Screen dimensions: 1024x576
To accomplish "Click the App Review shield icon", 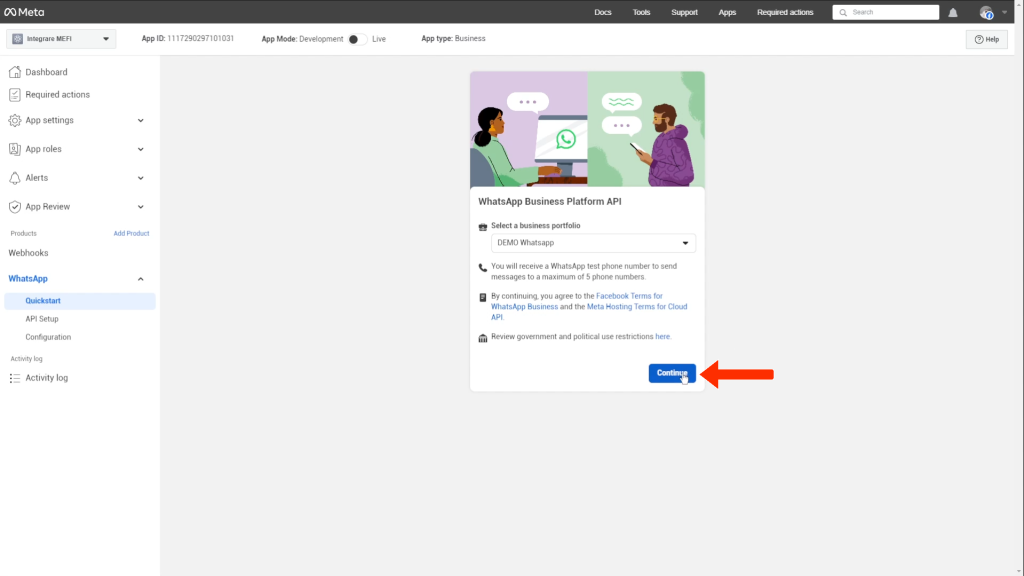I will tap(14, 206).
